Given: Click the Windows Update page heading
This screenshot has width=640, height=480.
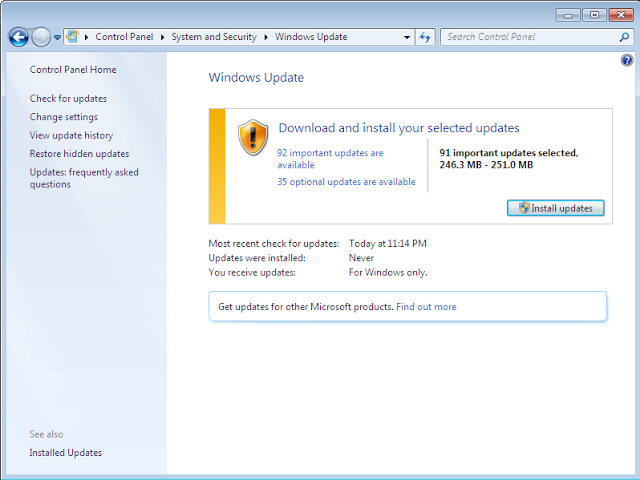Looking at the screenshot, I should (256, 78).
